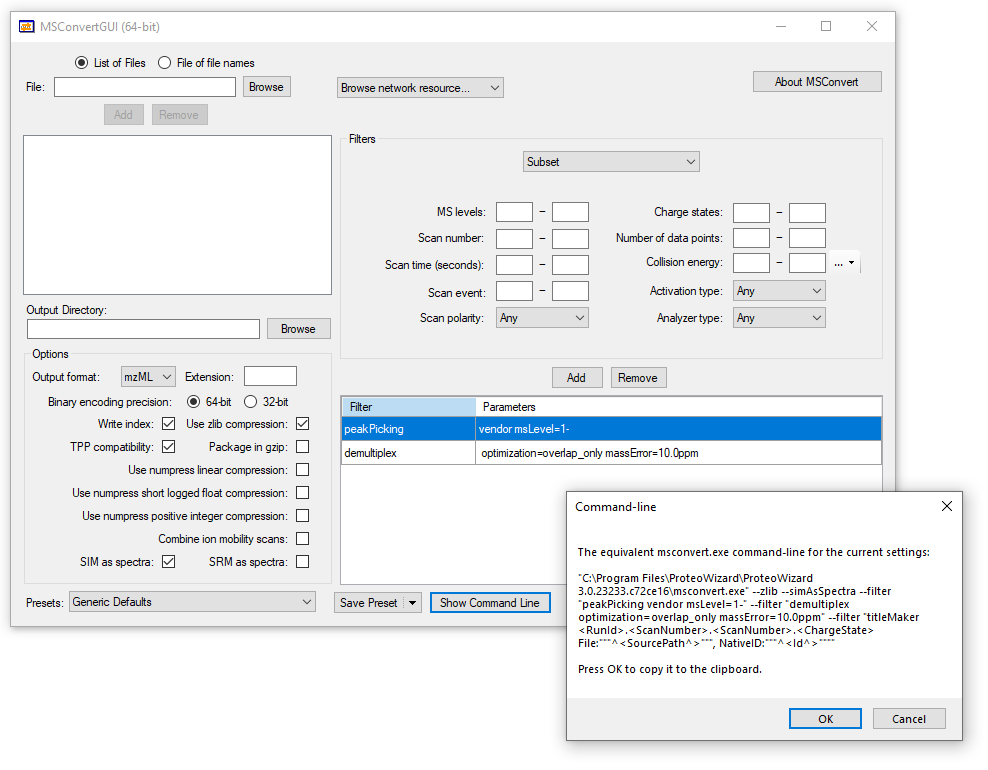Open the Output format mzML dropdown

(148, 377)
